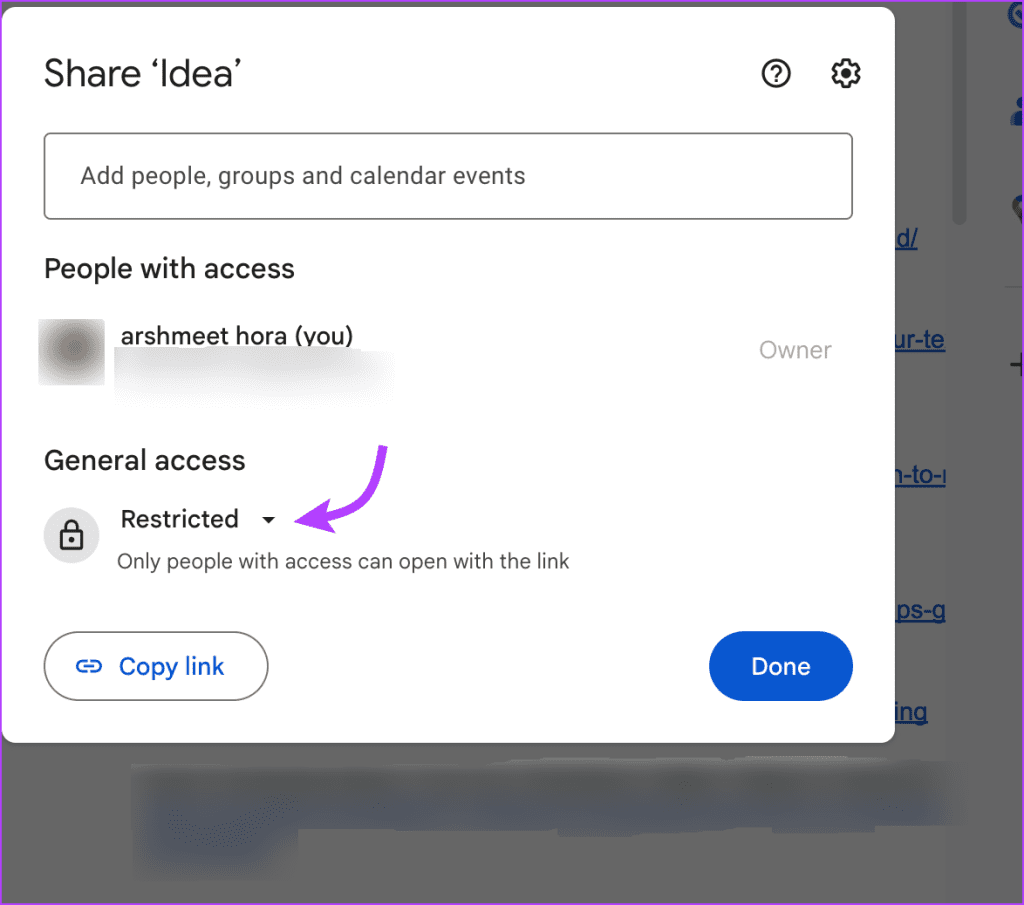Click the chain-link icon inside Copy link
Image resolution: width=1024 pixels, height=905 pixels.
tap(90, 666)
